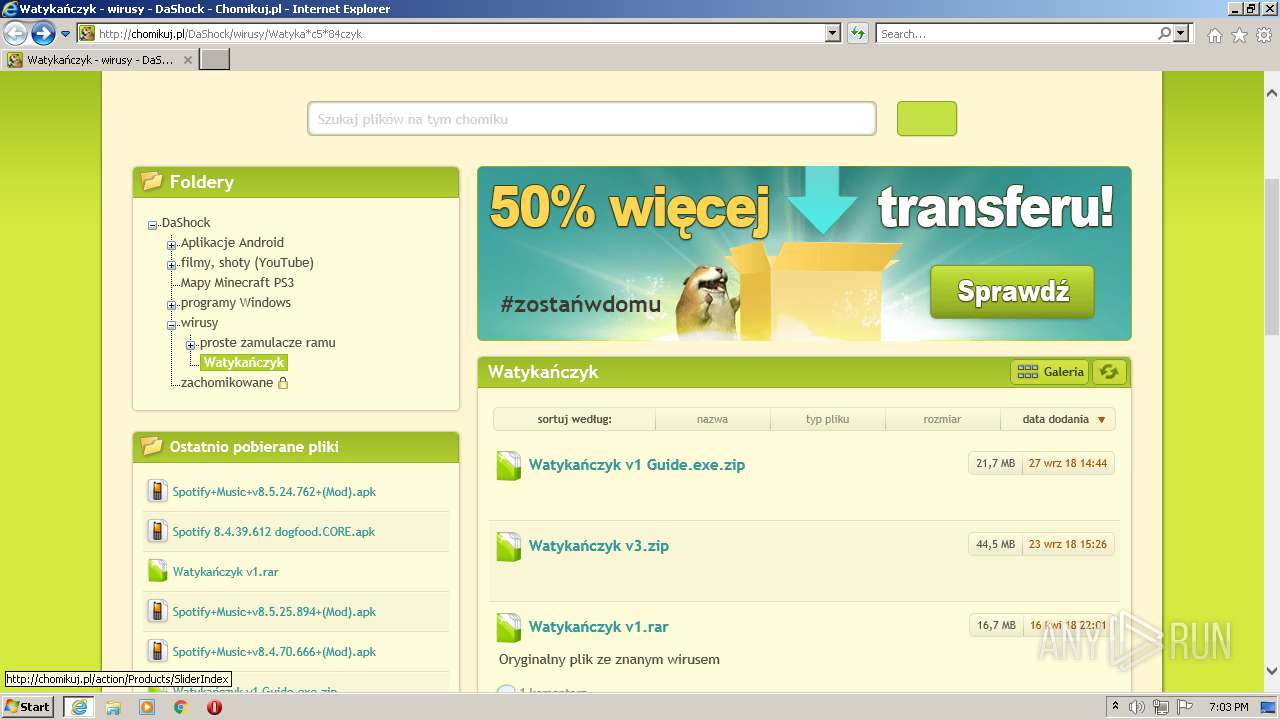Show hidden tray icons arrow
The image size is (1280, 720).
(x=1116, y=707)
